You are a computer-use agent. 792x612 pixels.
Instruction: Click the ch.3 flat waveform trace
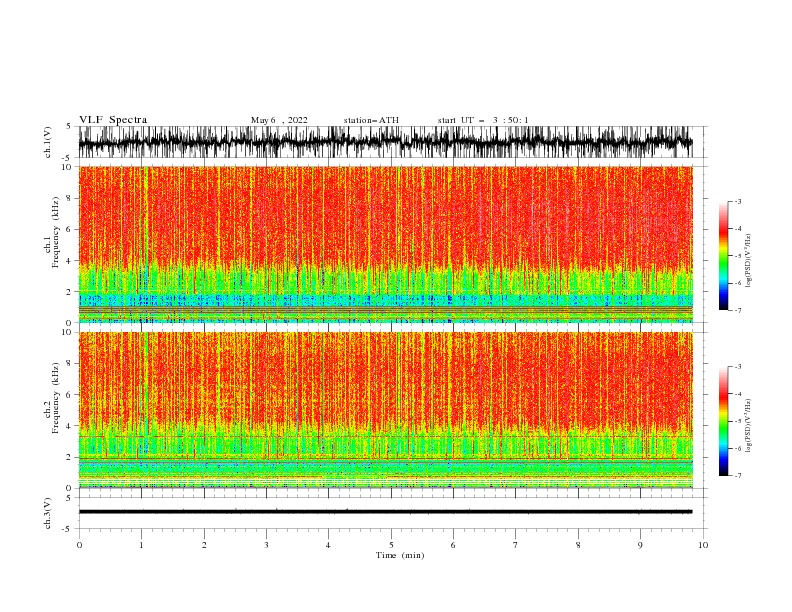coord(385,512)
